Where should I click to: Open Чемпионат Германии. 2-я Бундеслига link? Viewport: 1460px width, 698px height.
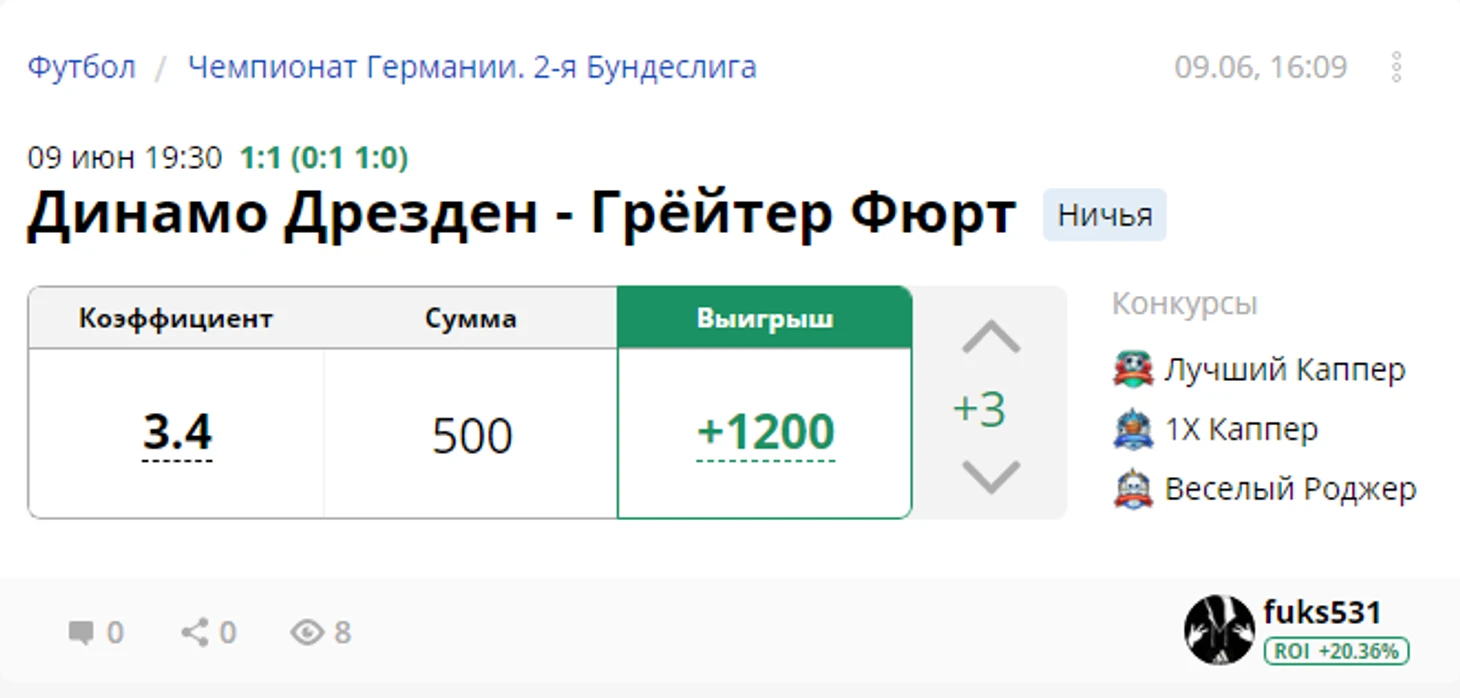[x=472, y=67]
